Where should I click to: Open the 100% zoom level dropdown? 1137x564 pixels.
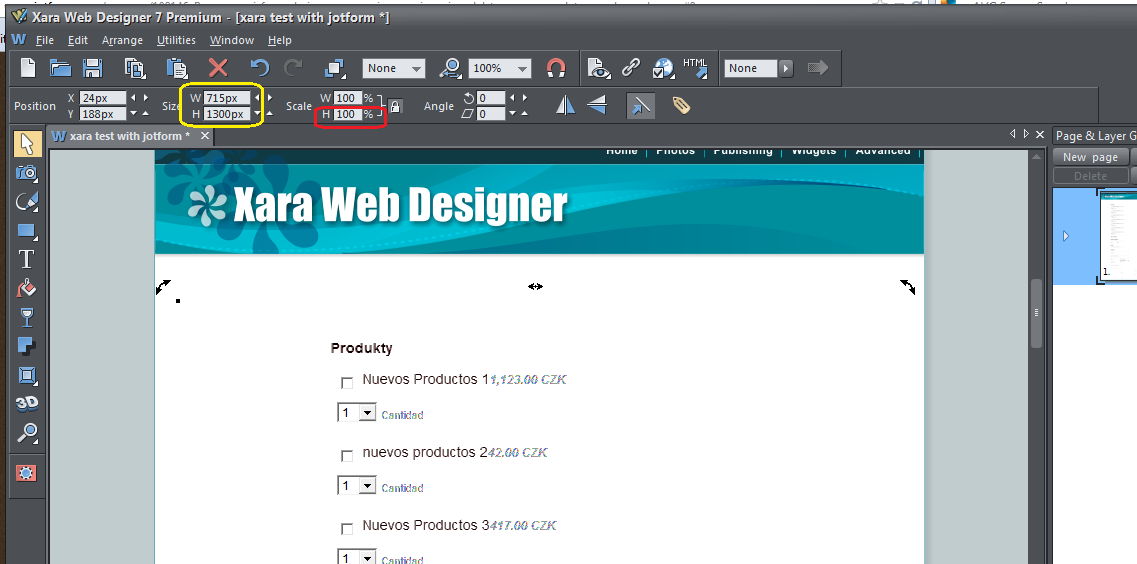click(500, 68)
